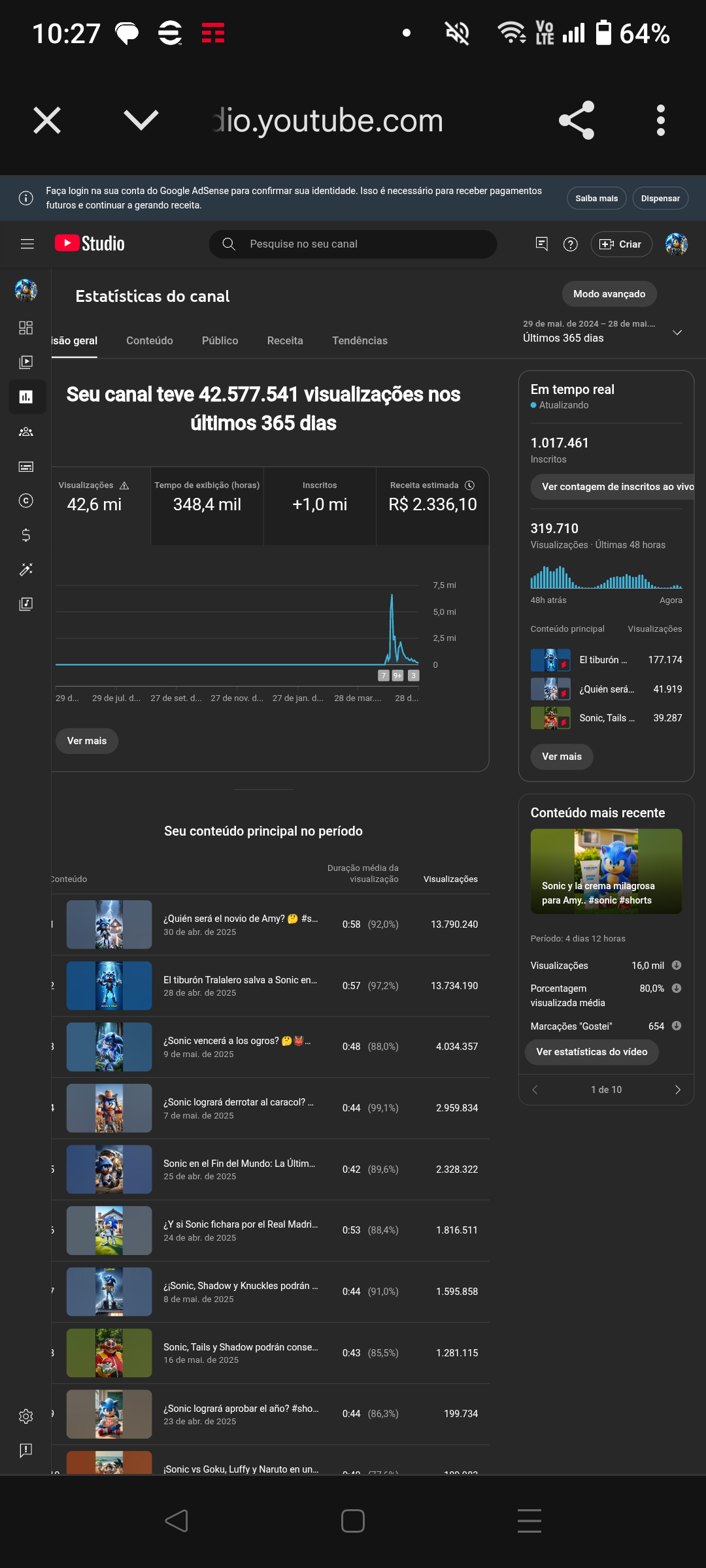The height and width of the screenshot is (1568, 706).
Task: Open Customization via sidebar magic wand icon
Action: point(26,570)
